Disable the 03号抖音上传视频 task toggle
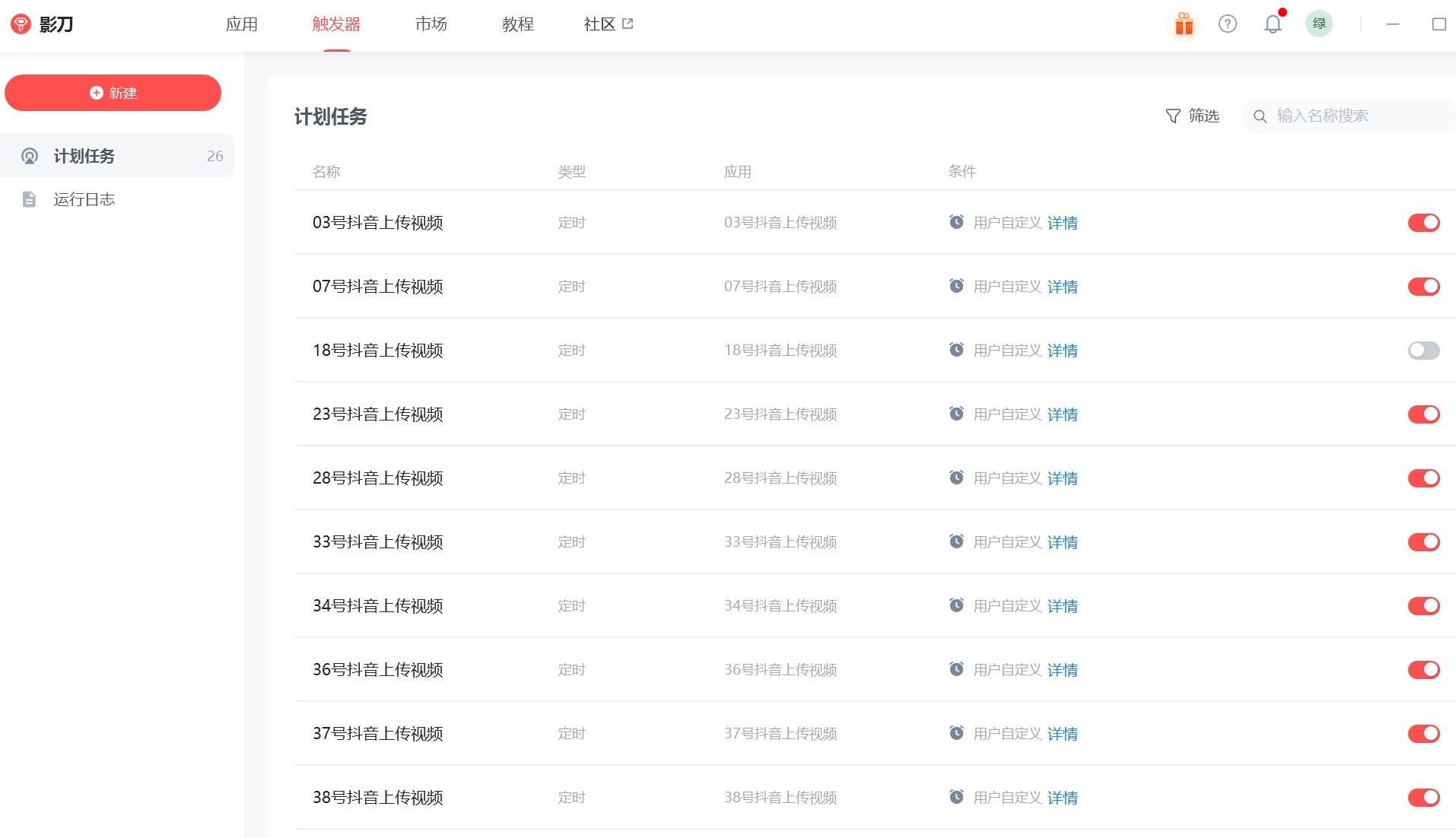 [x=1423, y=223]
